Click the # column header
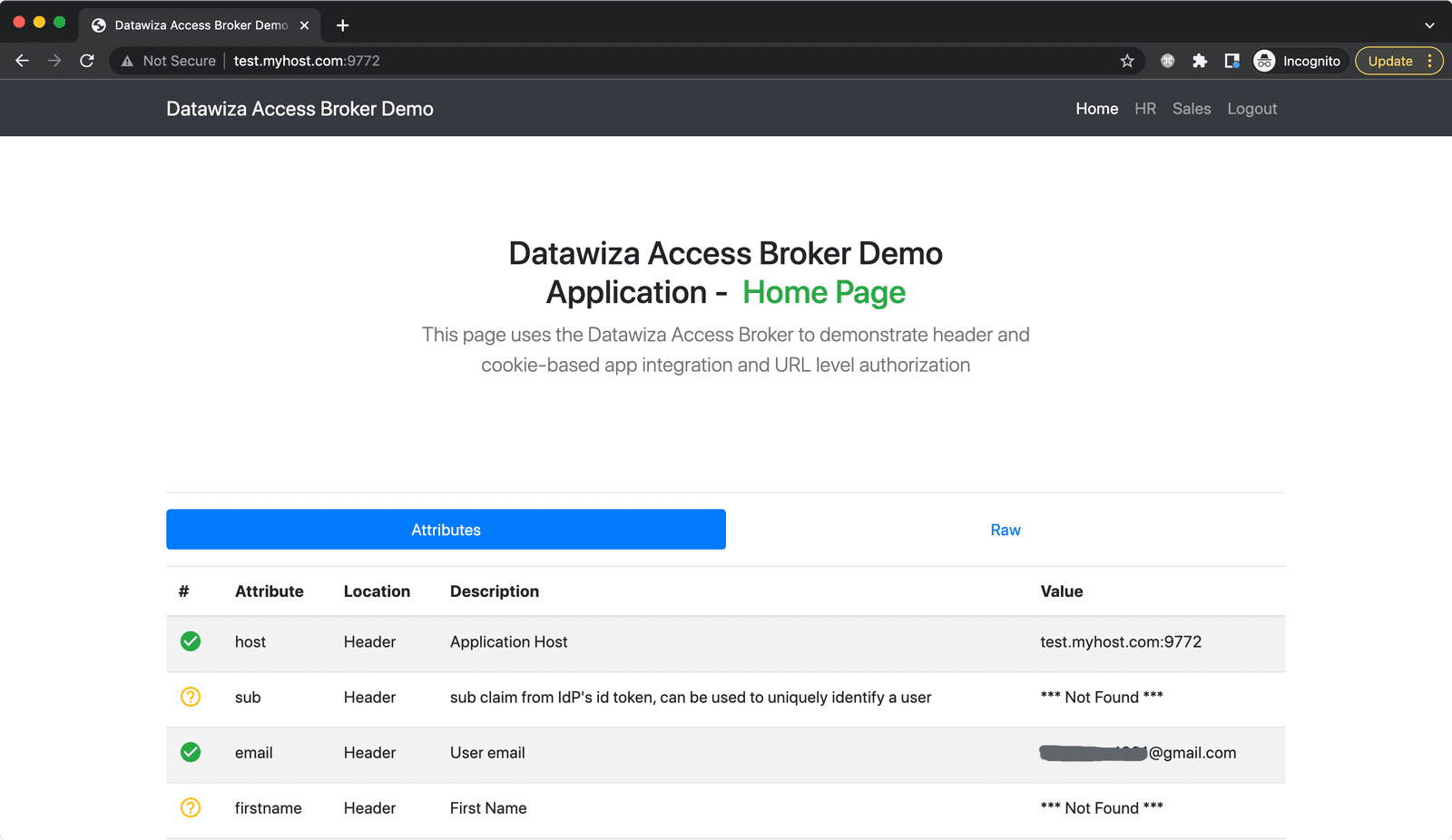Image resolution: width=1452 pixels, height=840 pixels. (184, 591)
